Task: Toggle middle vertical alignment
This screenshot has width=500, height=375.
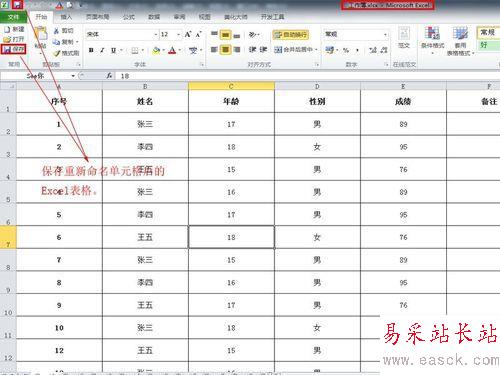Action: [226, 35]
